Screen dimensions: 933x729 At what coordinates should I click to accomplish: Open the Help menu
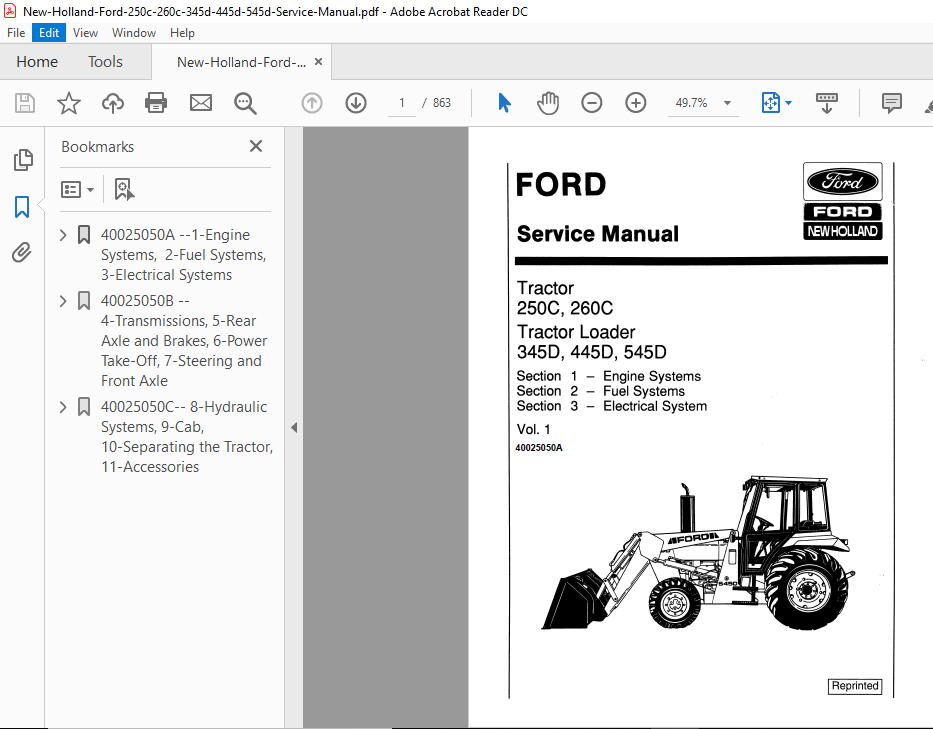(x=182, y=33)
